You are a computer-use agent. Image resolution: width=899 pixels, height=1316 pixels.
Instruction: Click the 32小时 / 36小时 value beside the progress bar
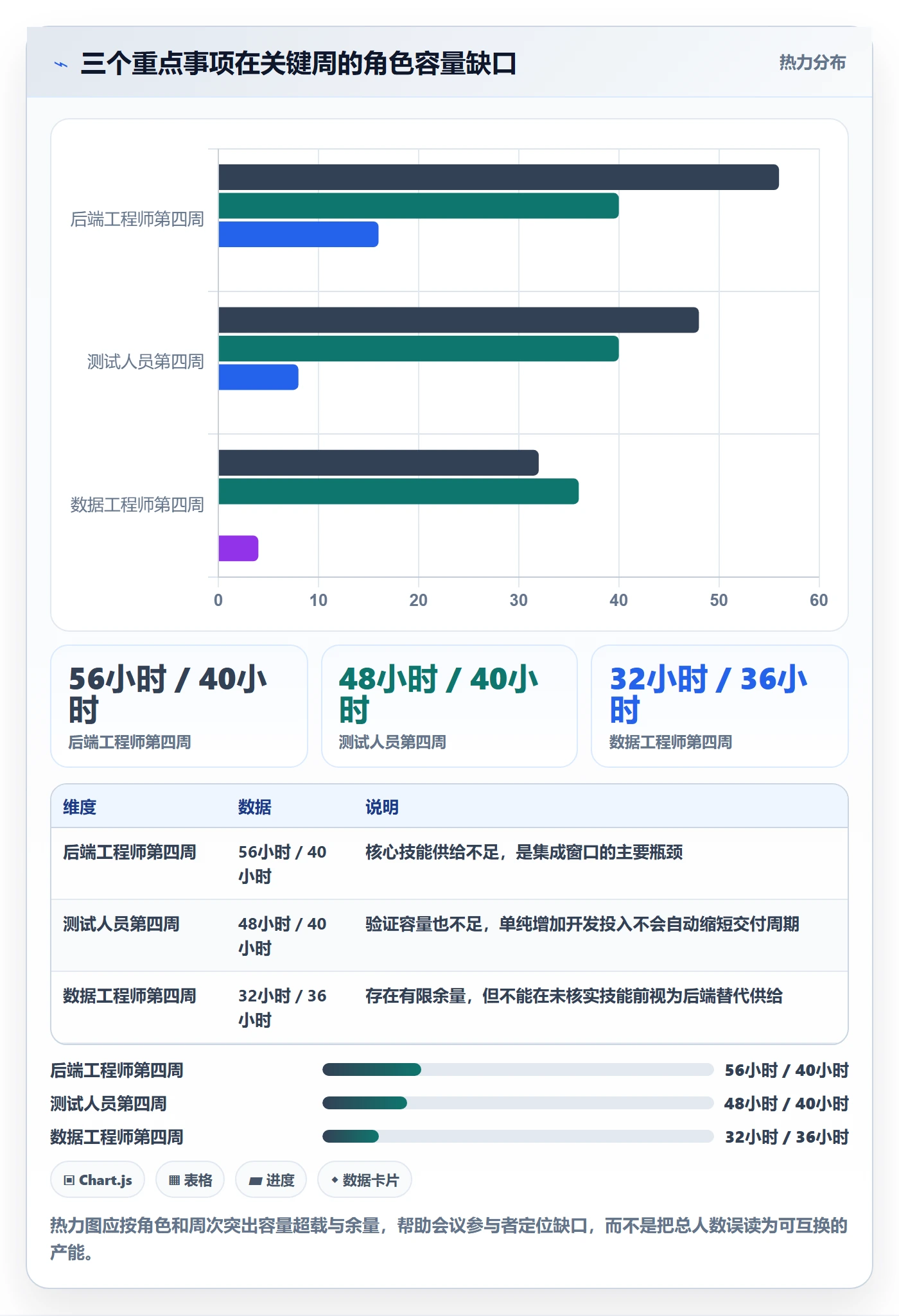tap(787, 1137)
